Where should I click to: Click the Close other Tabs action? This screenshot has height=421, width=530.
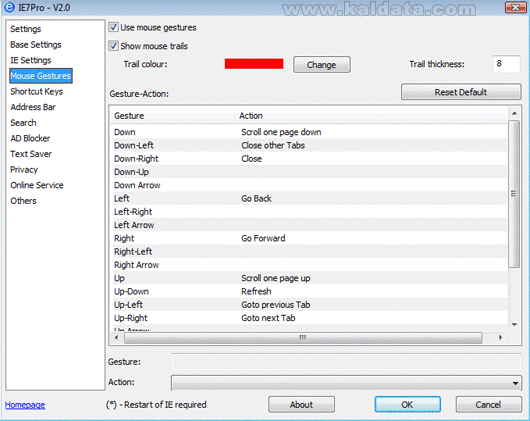click(273, 145)
